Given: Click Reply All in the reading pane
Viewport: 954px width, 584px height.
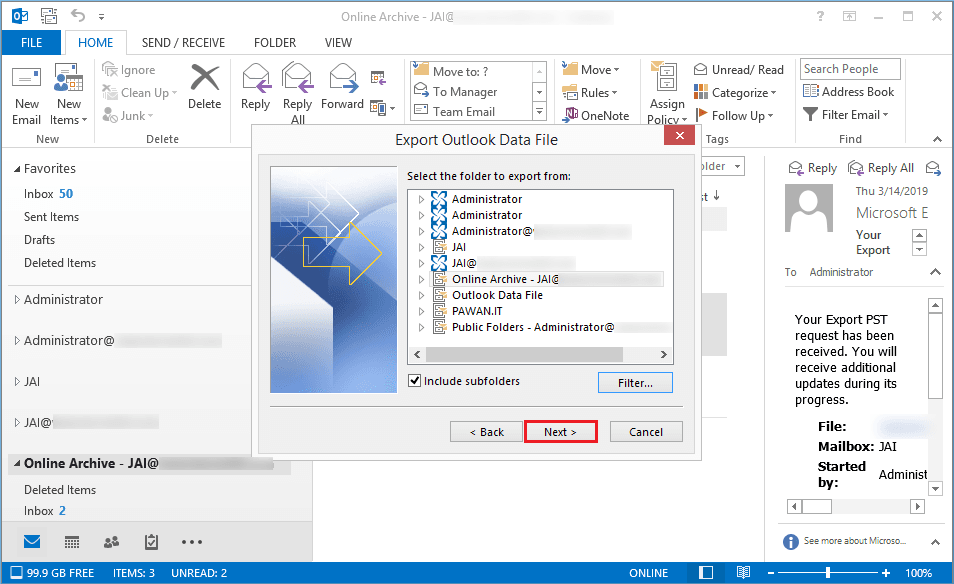Looking at the screenshot, I should tap(882, 168).
